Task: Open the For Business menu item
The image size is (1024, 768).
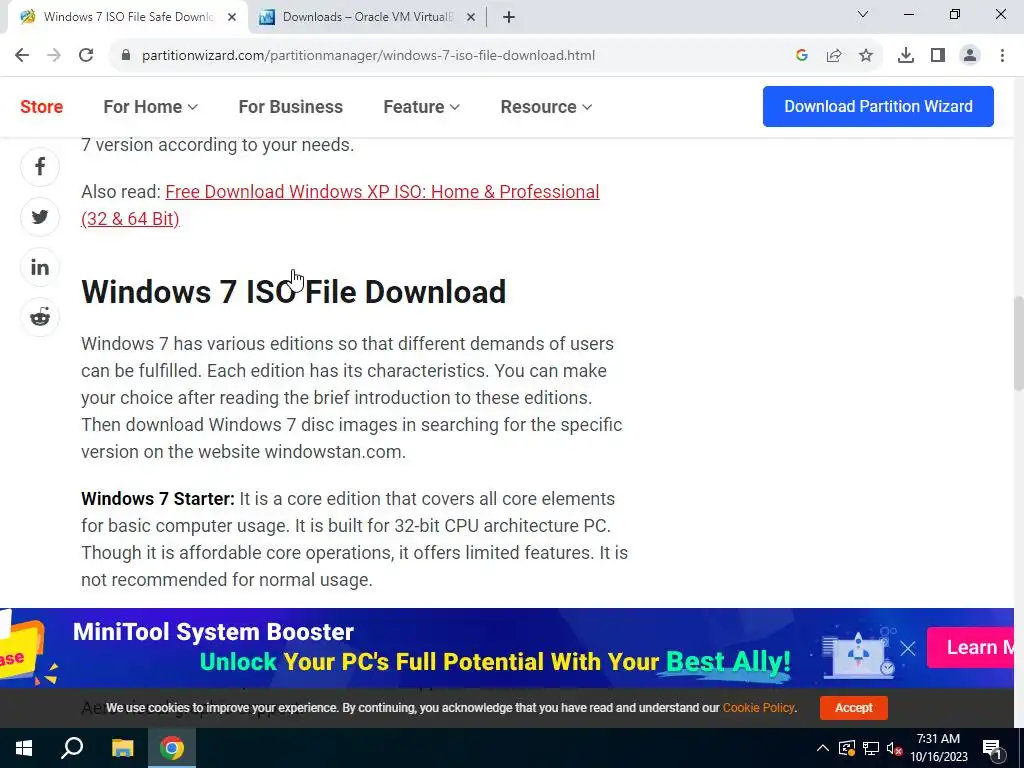Action: click(291, 106)
